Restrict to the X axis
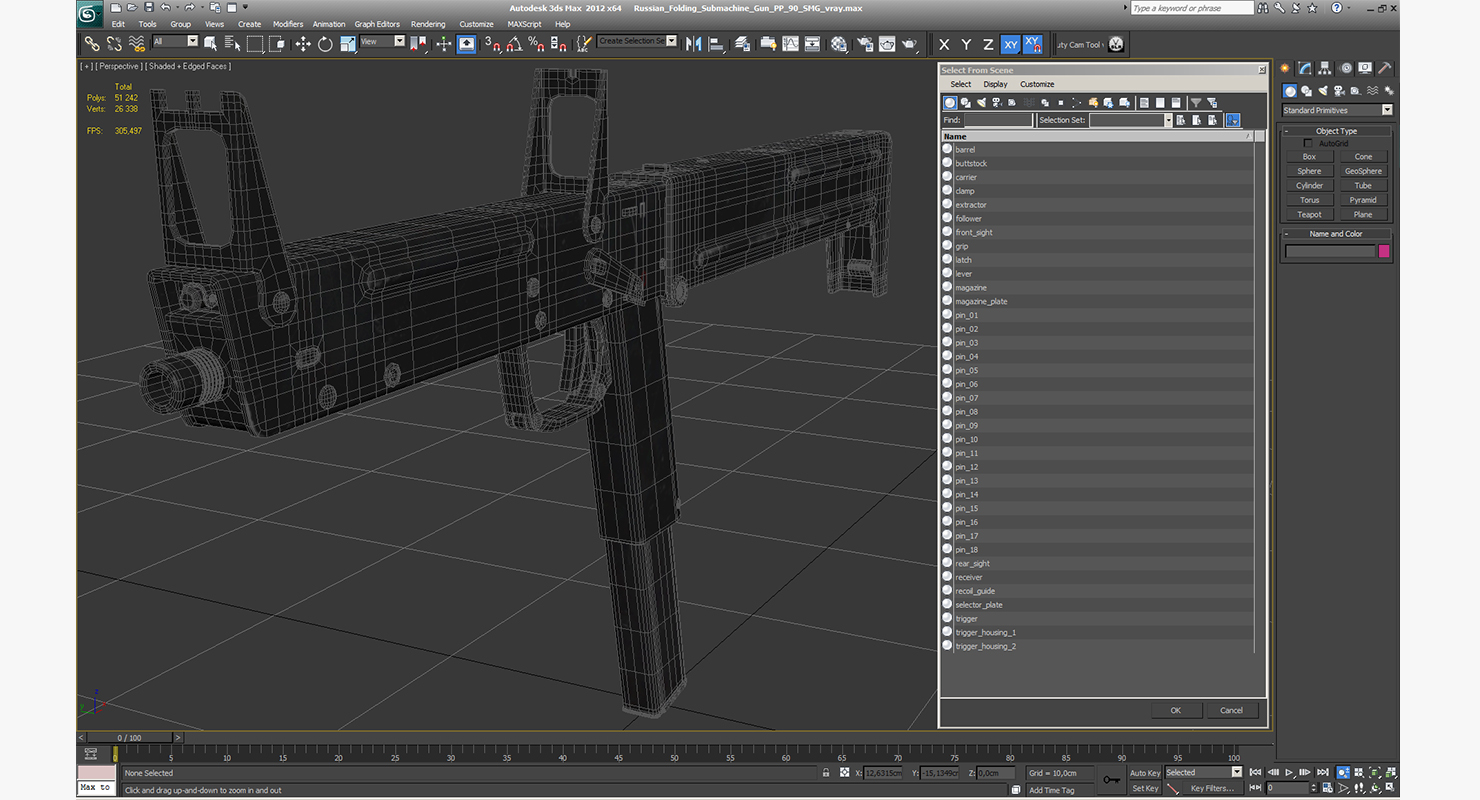The image size is (1480, 800). pyautogui.click(x=944, y=44)
